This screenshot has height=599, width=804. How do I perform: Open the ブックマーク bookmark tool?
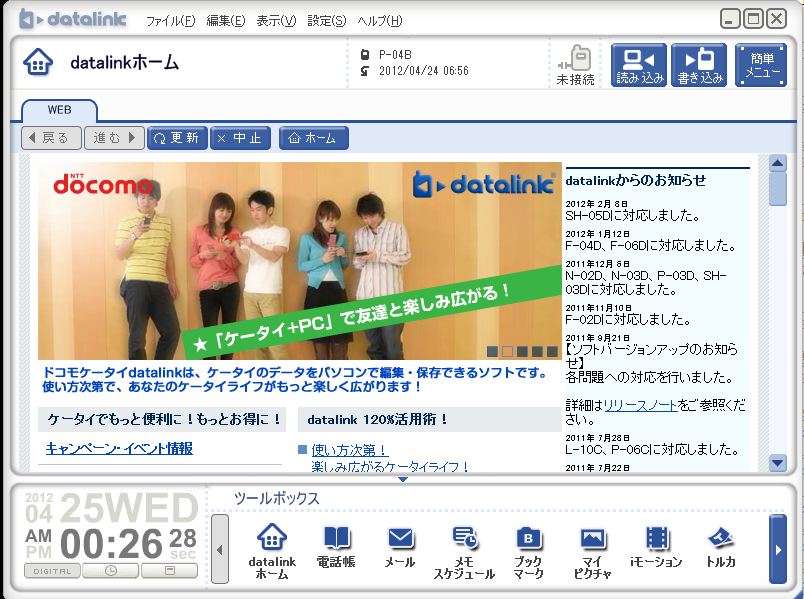pos(528,552)
